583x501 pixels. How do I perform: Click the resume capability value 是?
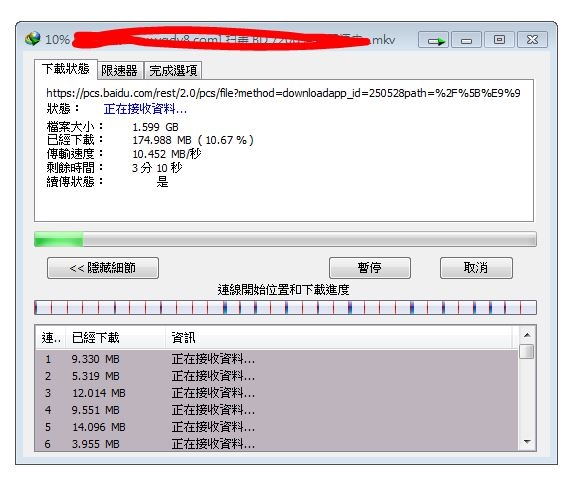[x=162, y=182]
